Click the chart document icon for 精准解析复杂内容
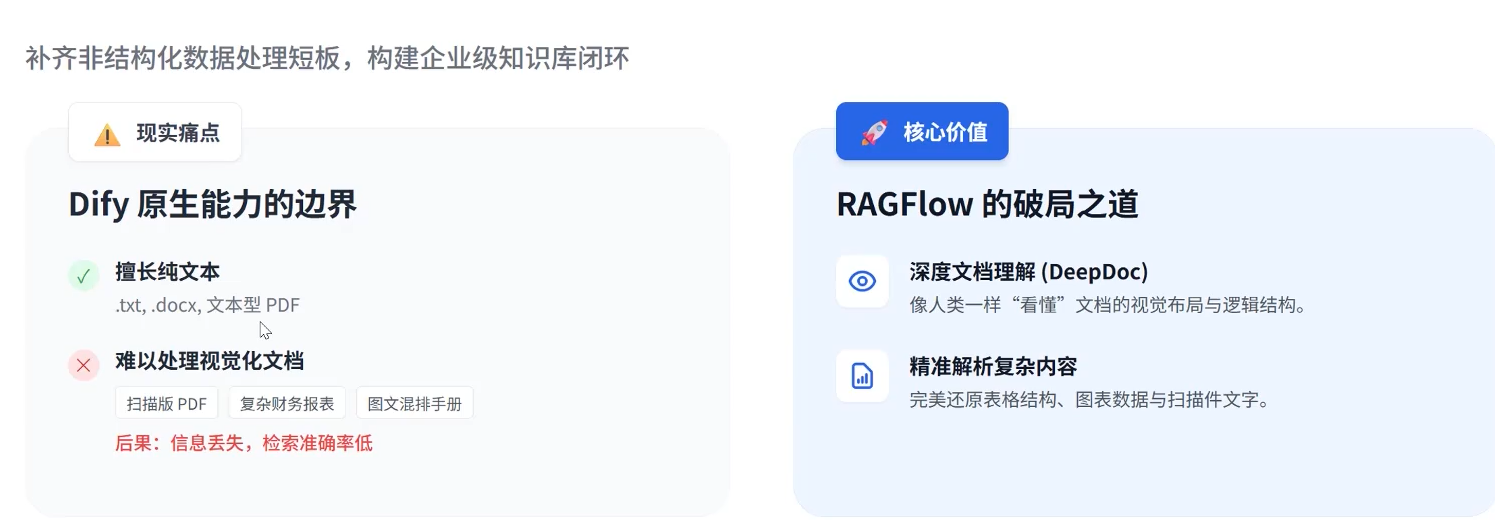Image resolution: width=1495 pixels, height=520 pixels. pyautogui.click(x=862, y=376)
